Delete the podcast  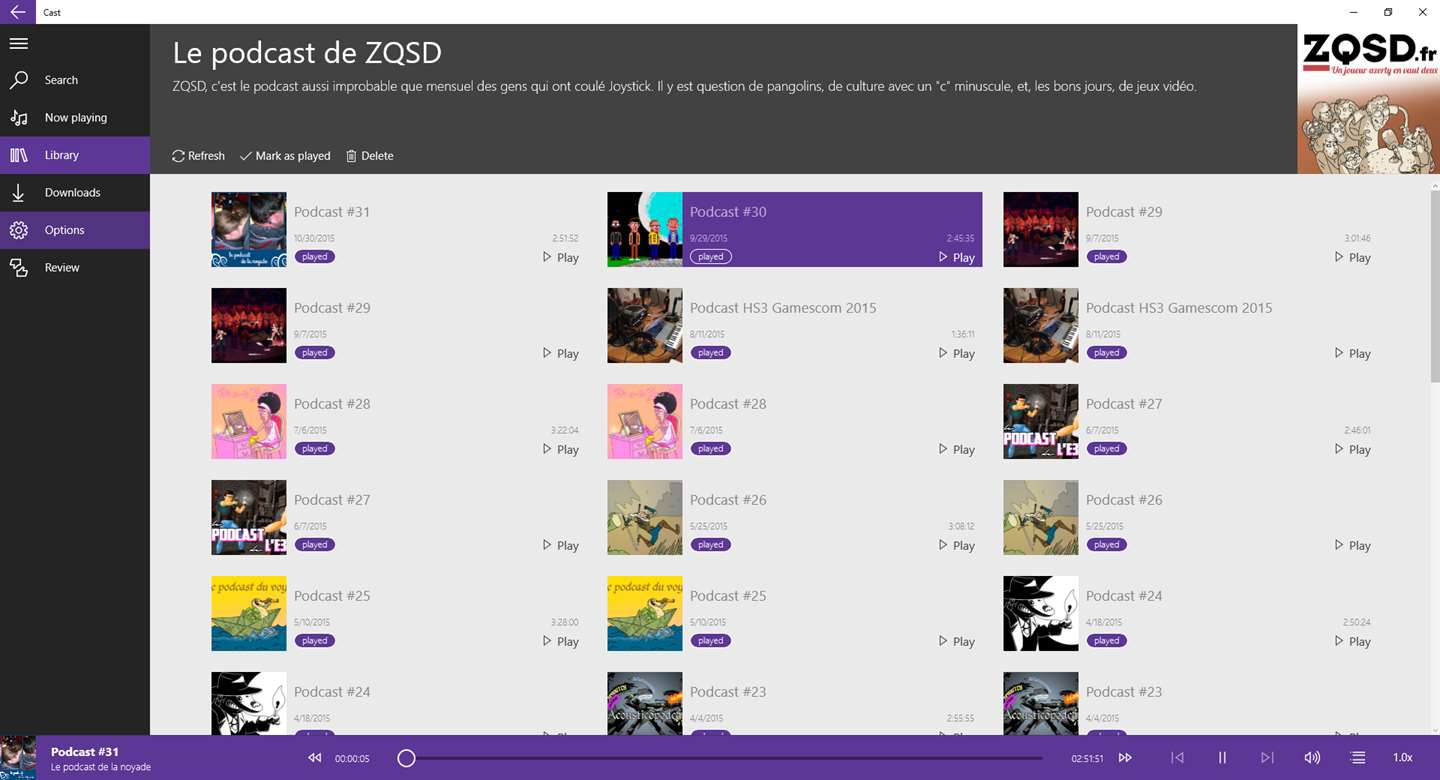369,156
